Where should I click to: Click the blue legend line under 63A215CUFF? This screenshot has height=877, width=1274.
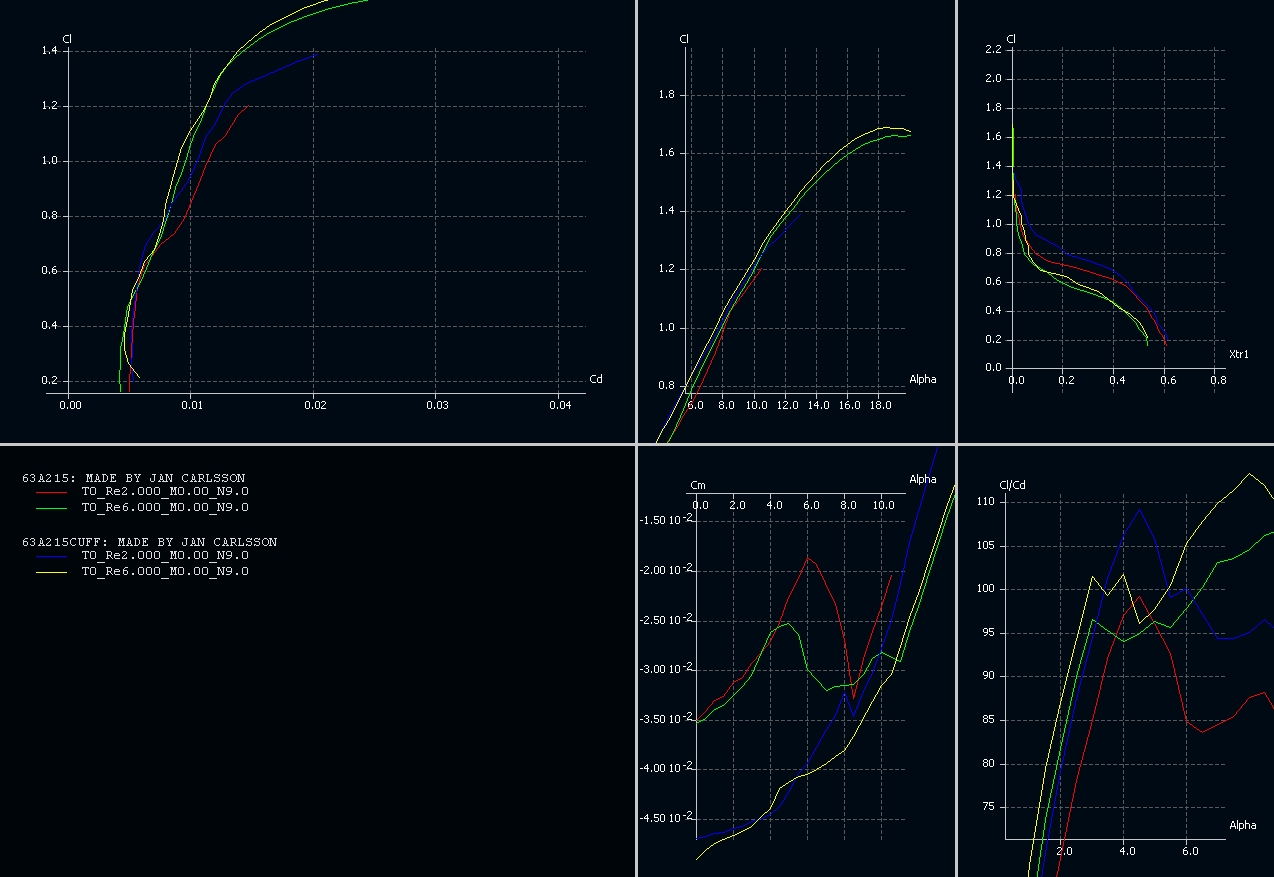(51, 556)
